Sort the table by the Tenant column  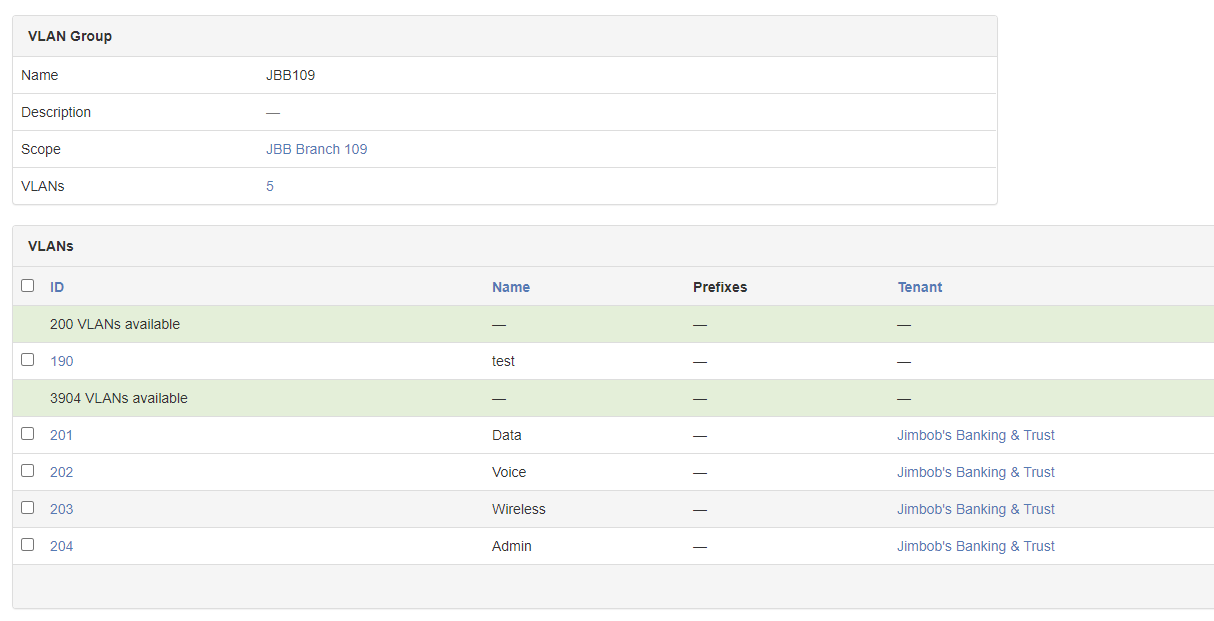pyautogui.click(x=920, y=286)
